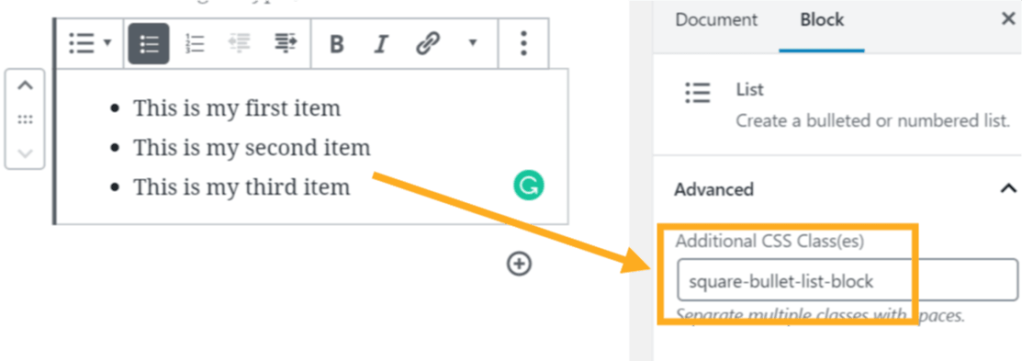The width and height of the screenshot is (1022, 361).
Task: Select the unordered bulleted list button
Action: [x=149, y=44]
